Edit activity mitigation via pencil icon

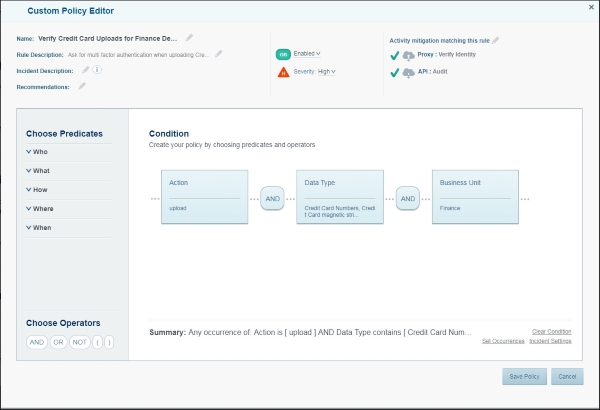point(495,40)
